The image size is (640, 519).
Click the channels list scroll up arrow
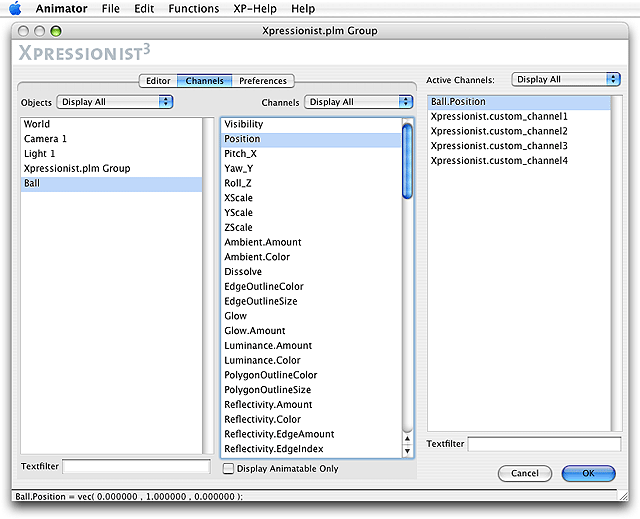tap(407, 439)
